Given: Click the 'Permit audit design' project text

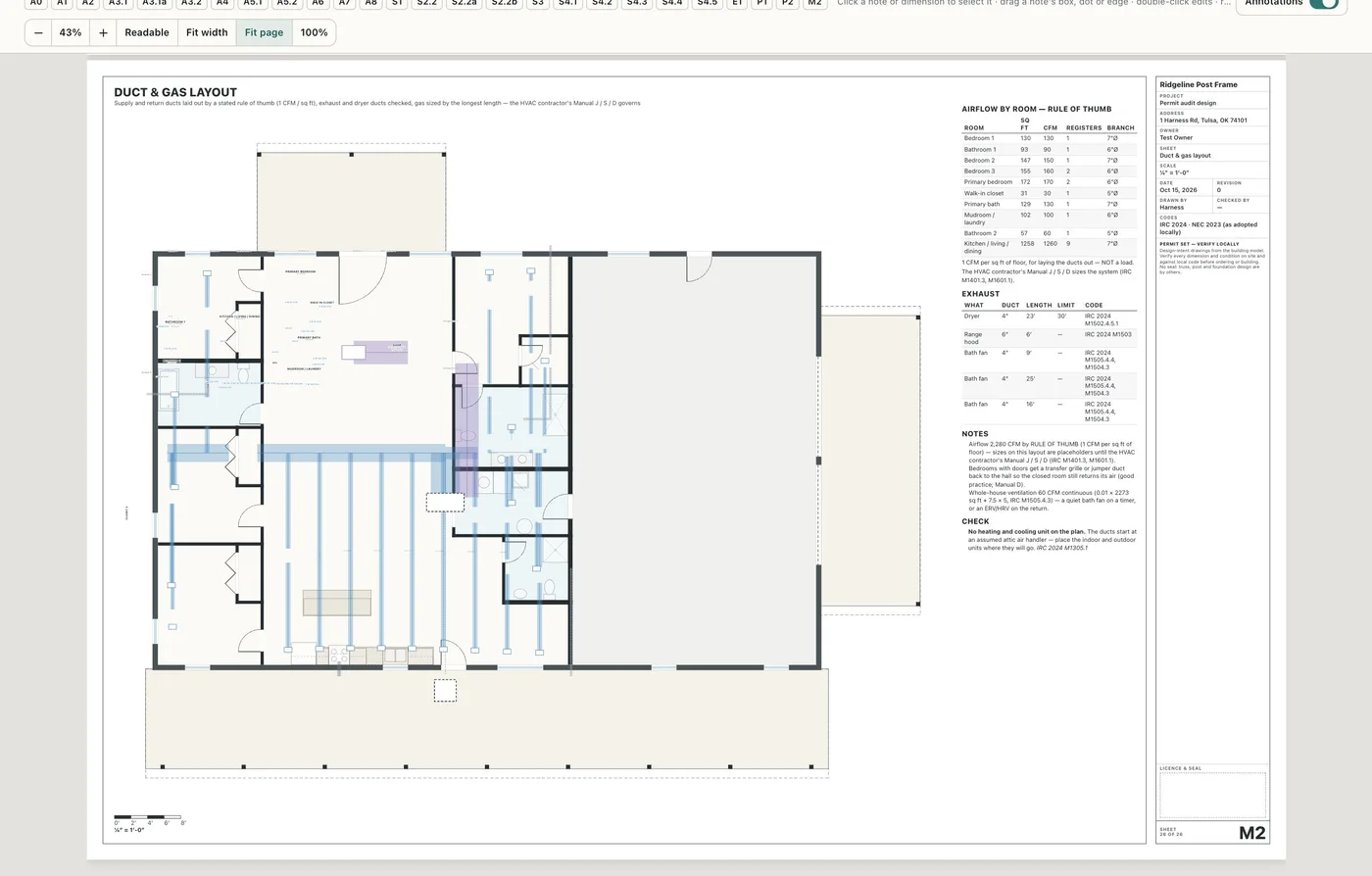Looking at the screenshot, I should [1188, 103].
